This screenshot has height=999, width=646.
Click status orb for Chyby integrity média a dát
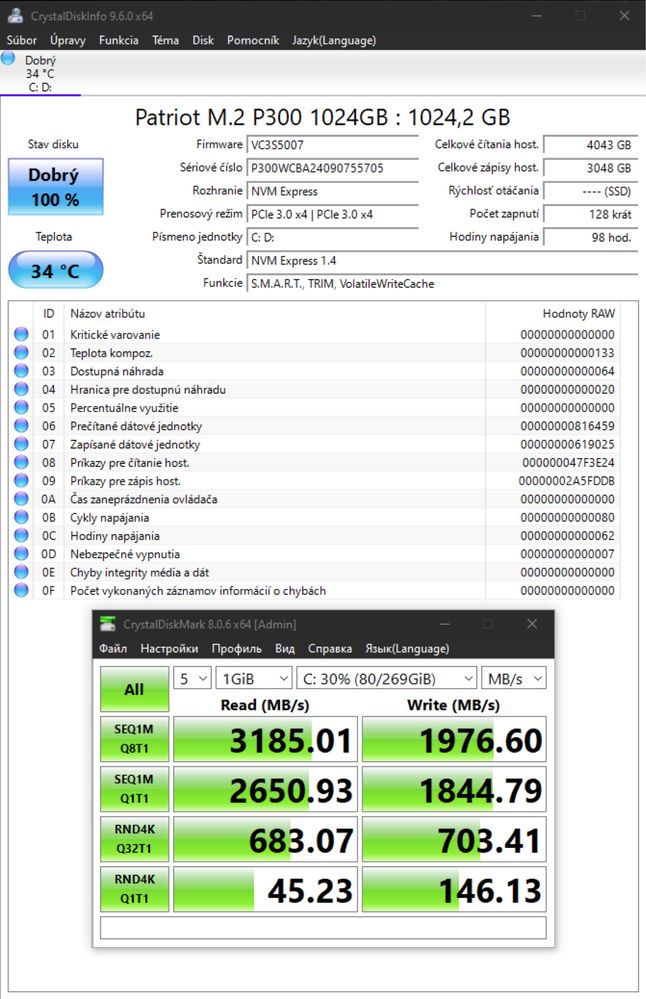pos(21,572)
